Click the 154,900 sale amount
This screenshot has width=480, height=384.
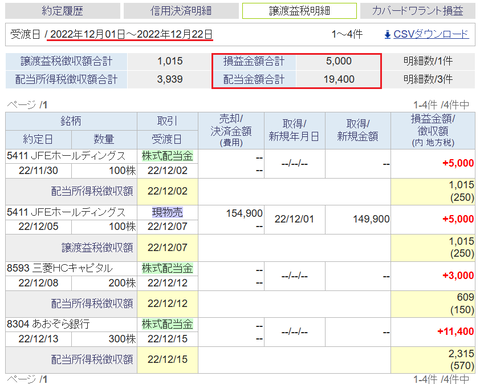point(244,213)
